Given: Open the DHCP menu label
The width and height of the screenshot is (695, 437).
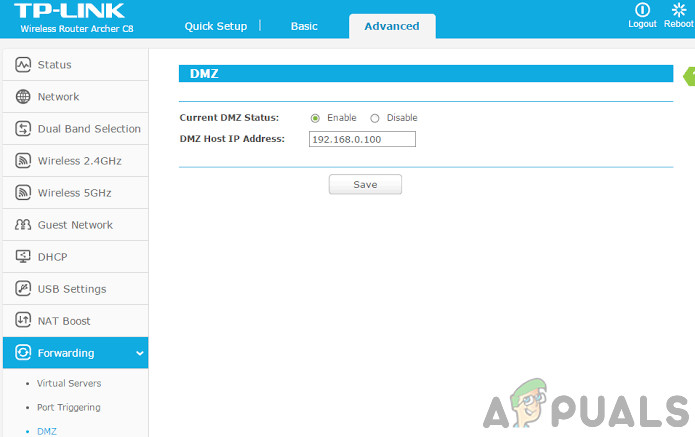Looking at the screenshot, I should (53, 257).
